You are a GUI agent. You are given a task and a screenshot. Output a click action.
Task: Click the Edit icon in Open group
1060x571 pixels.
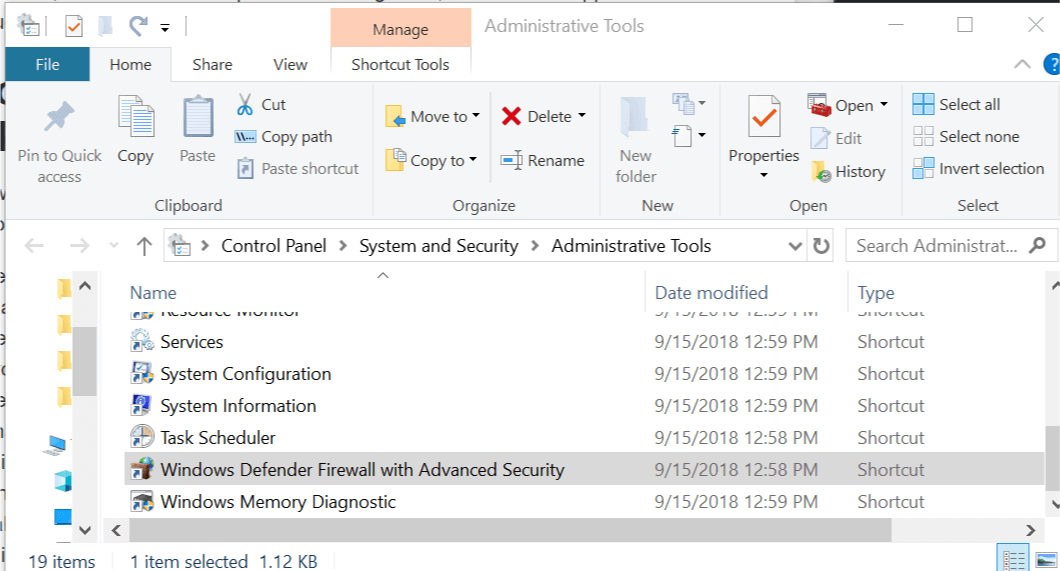pos(820,138)
